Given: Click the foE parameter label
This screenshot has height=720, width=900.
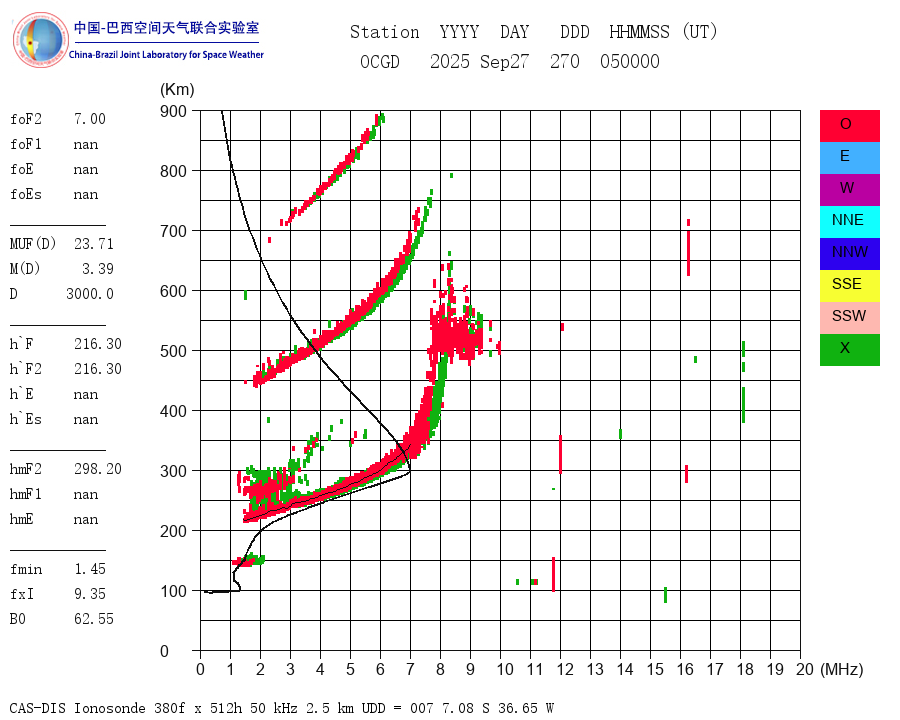Looking at the screenshot, I should [x=22, y=169].
